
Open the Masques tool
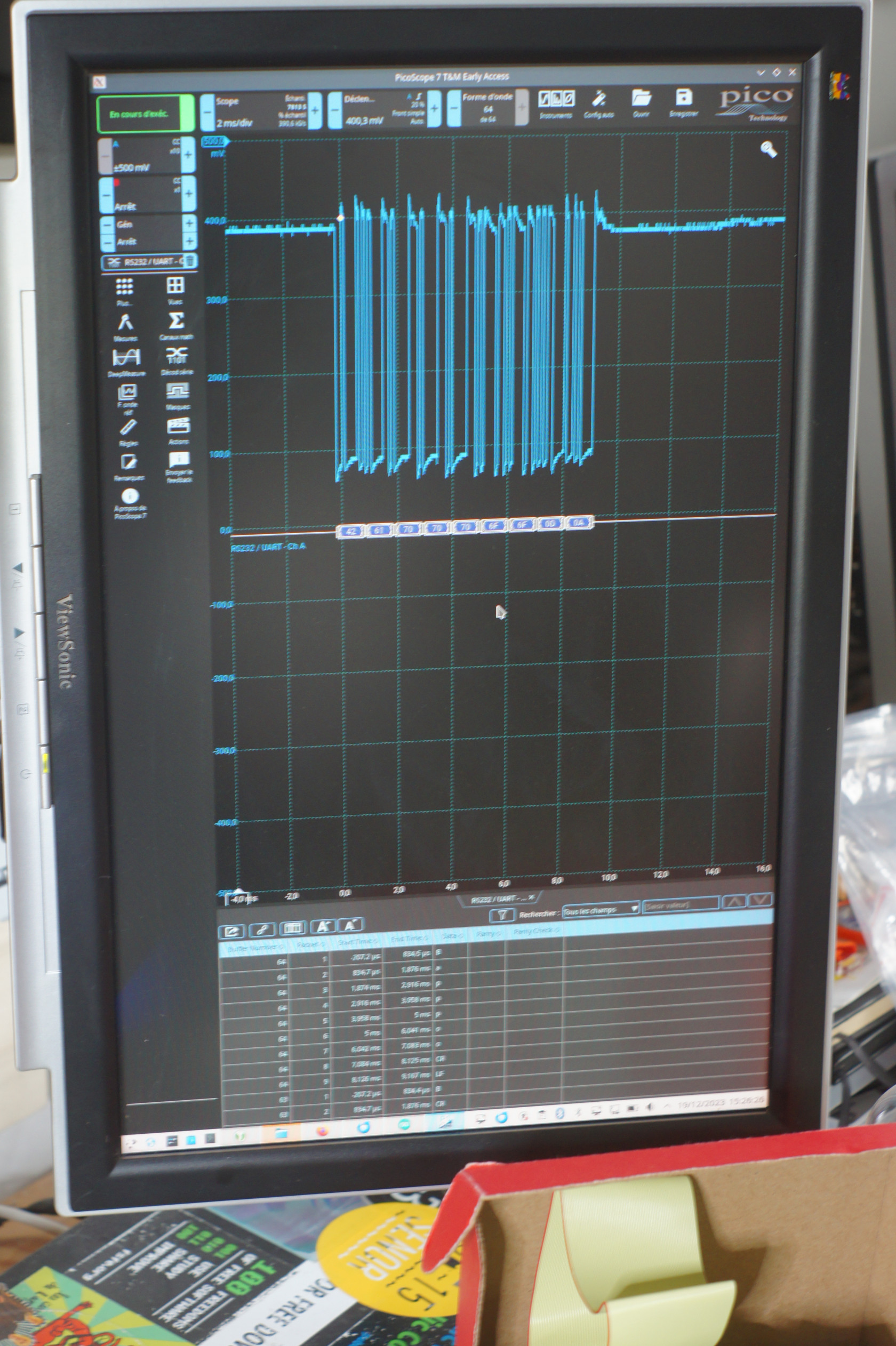(178, 395)
